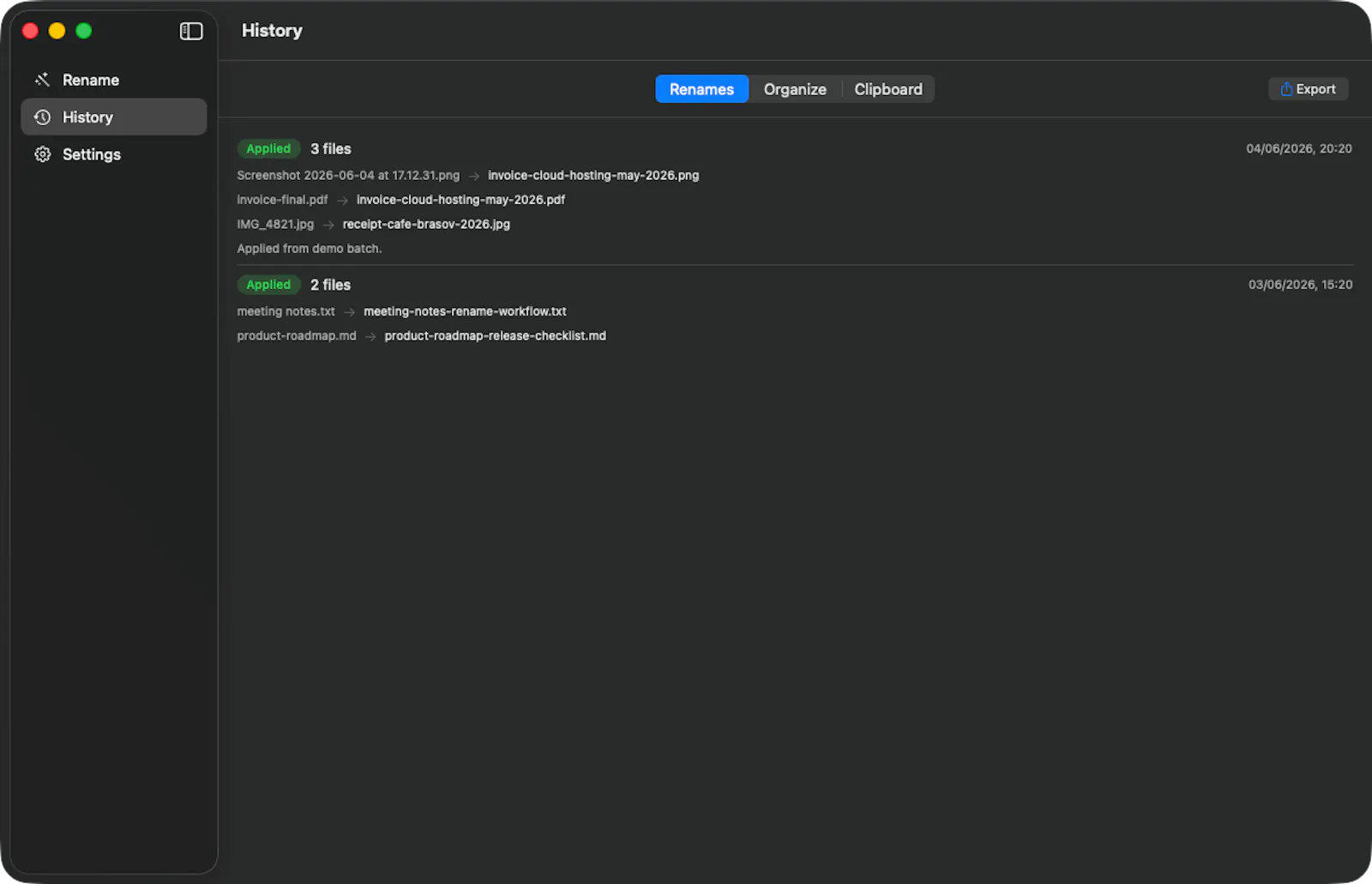Toggle the sidebar panel icon
1372x884 pixels.
pos(191,32)
